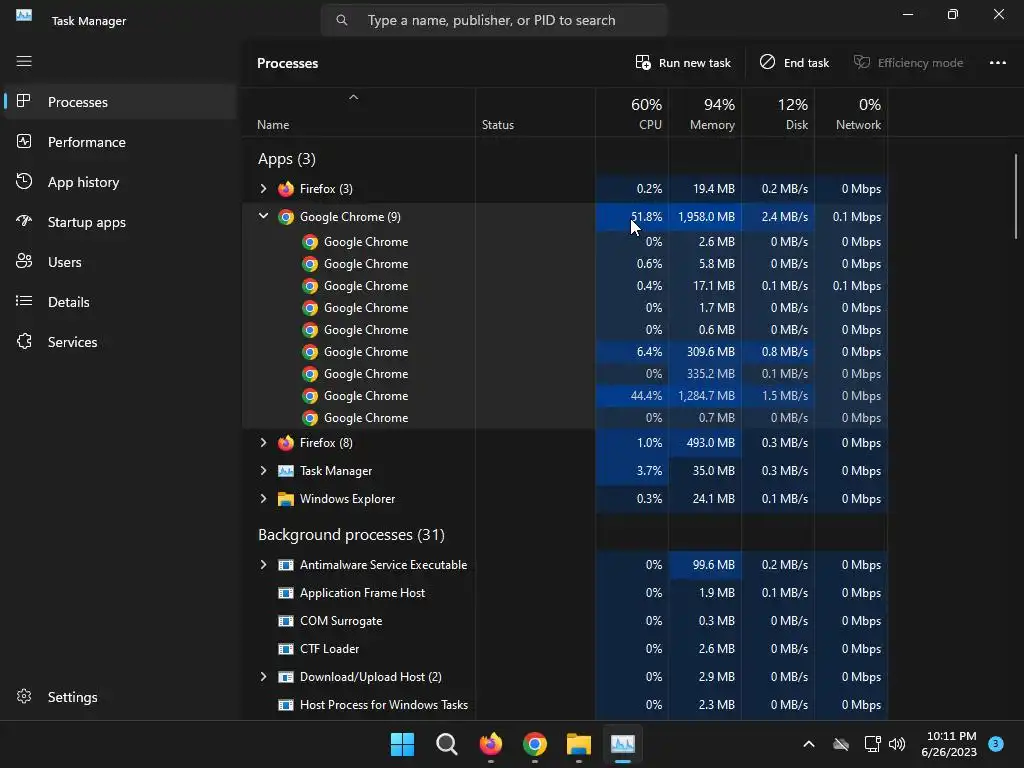Sort by the CPU column header

tap(632, 113)
